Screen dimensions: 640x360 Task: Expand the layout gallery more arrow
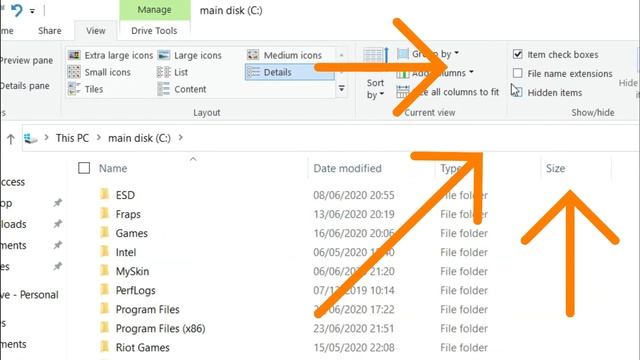tap(342, 88)
